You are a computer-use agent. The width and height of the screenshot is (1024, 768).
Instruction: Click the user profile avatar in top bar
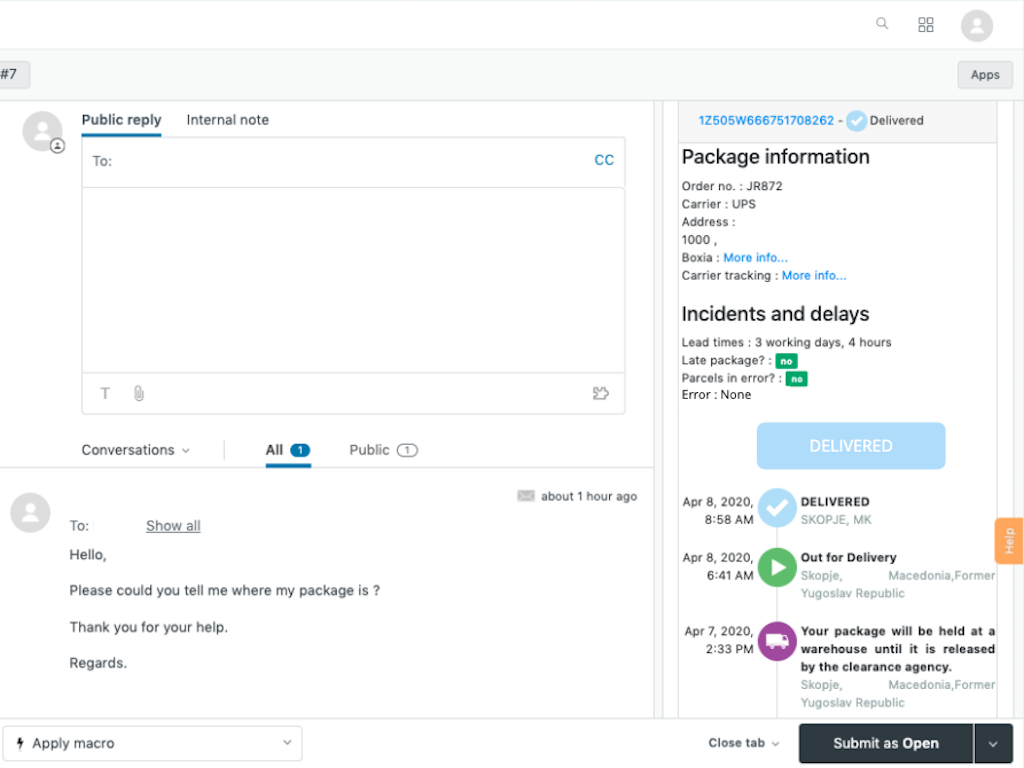coord(976,26)
